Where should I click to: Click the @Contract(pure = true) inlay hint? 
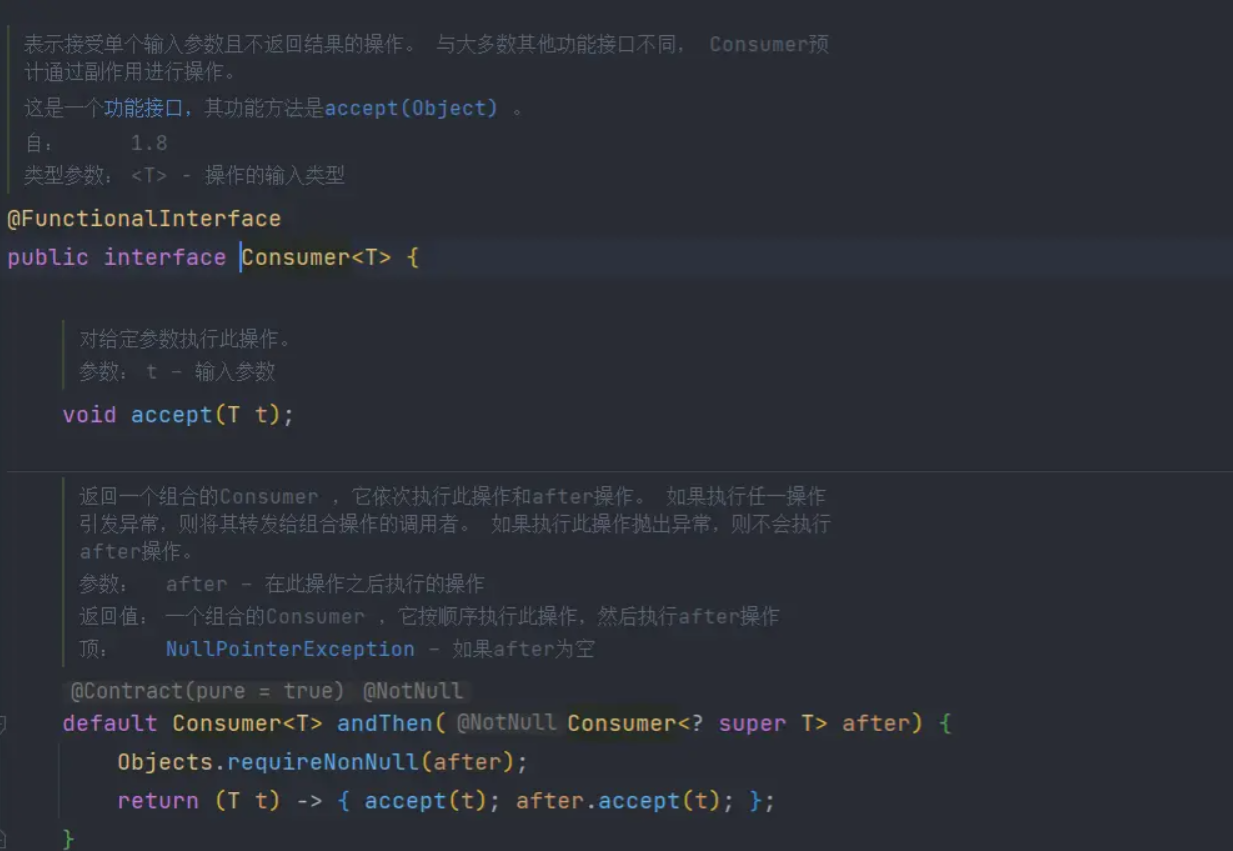(207, 691)
